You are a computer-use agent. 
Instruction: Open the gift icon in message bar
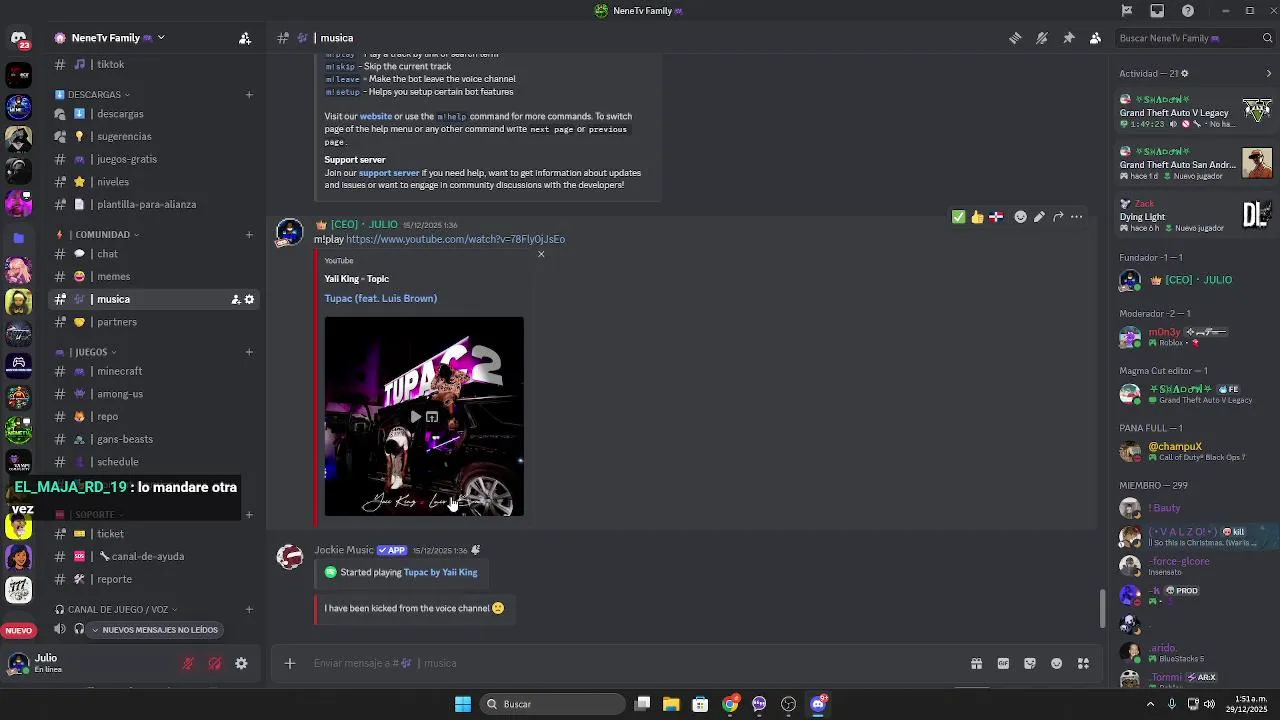[976, 663]
